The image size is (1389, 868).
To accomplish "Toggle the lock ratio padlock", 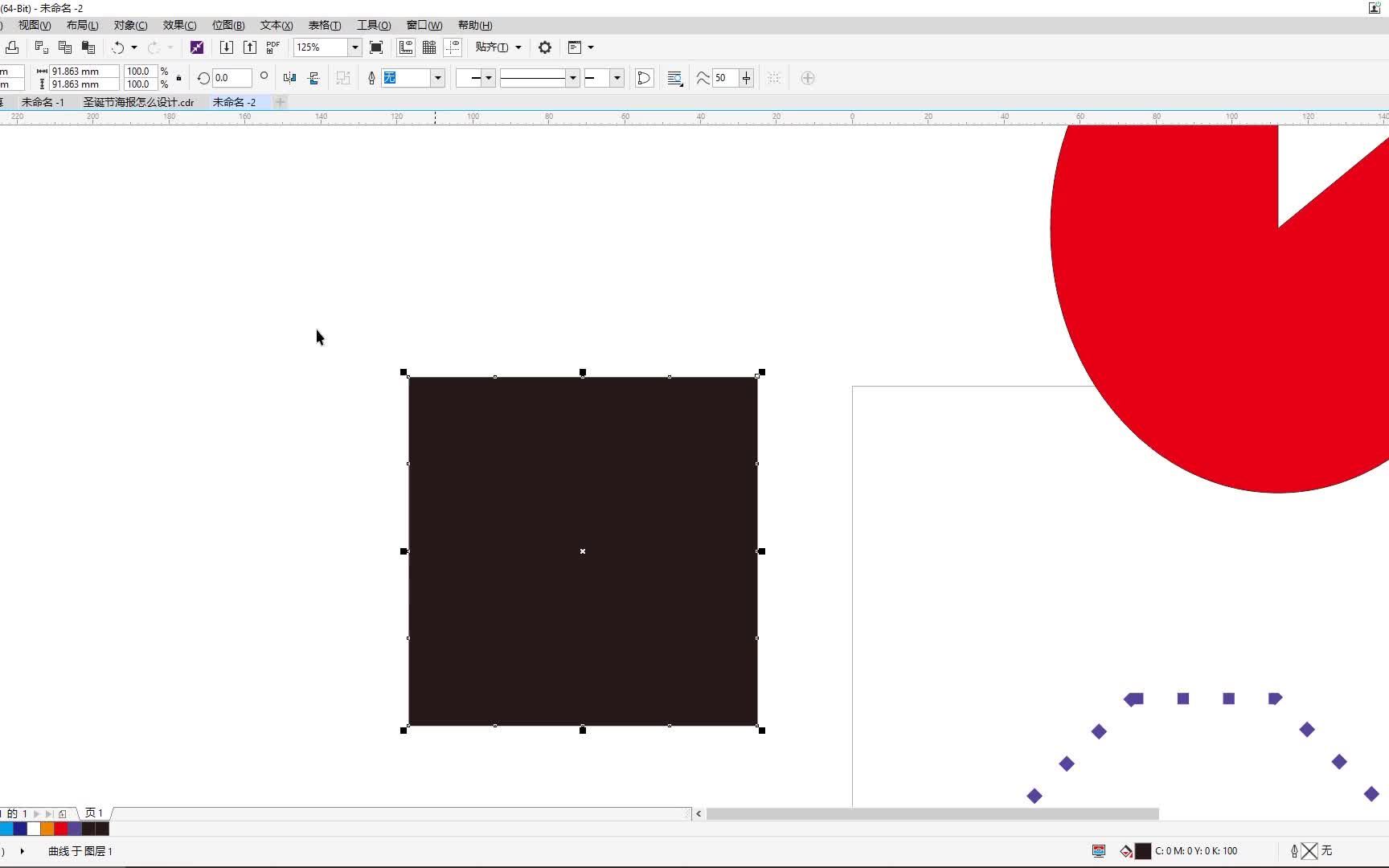I will pyautogui.click(x=178, y=78).
